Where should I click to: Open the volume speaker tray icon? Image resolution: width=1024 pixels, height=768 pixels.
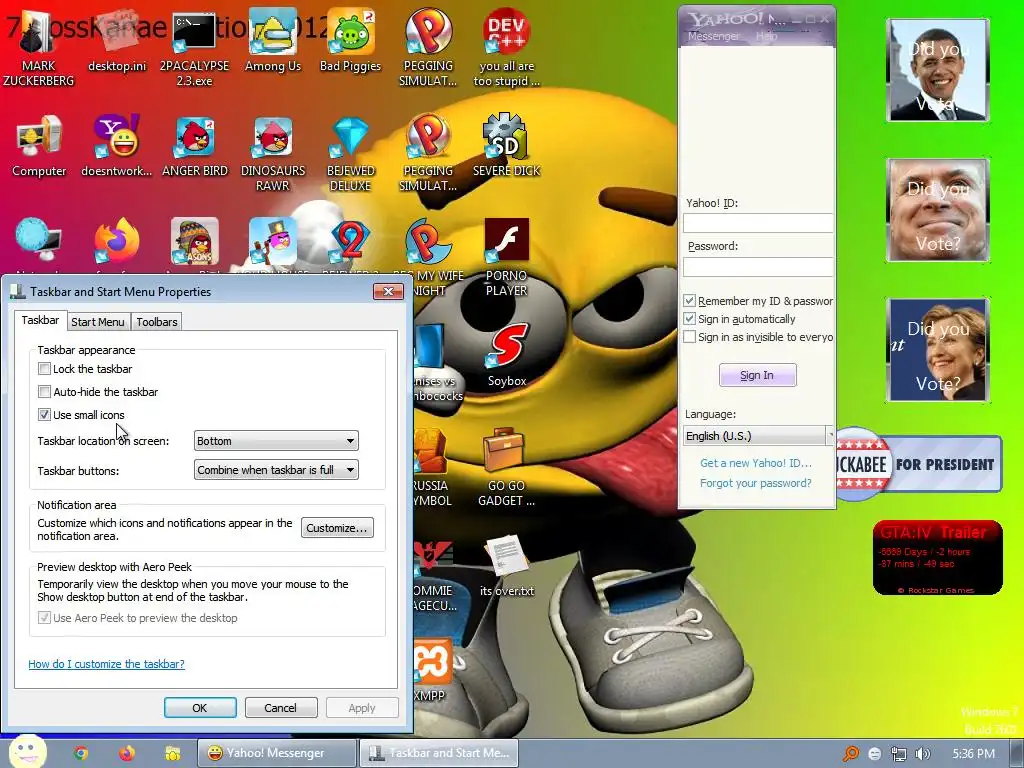(x=922, y=754)
